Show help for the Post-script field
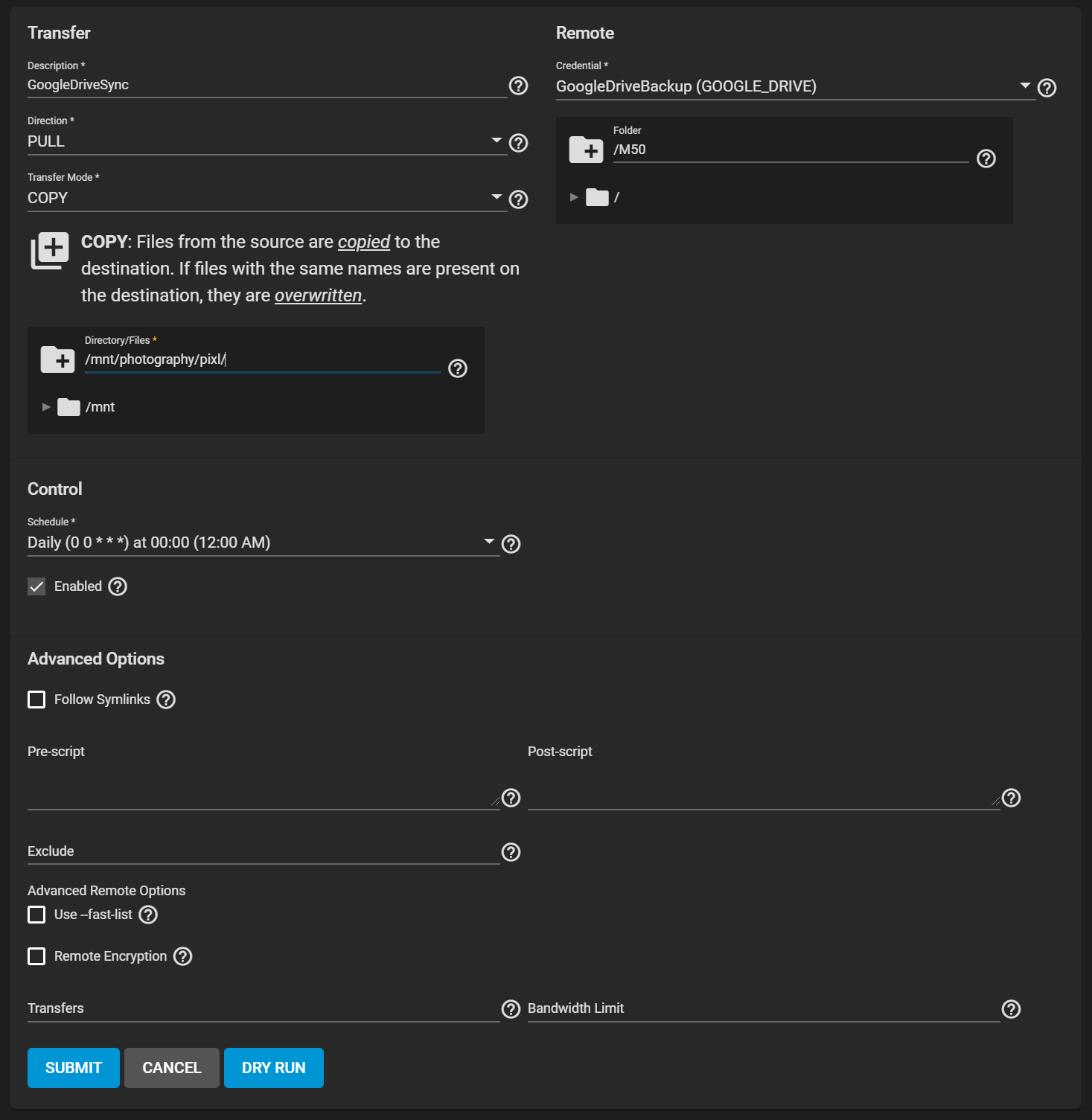 (1011, 798)
